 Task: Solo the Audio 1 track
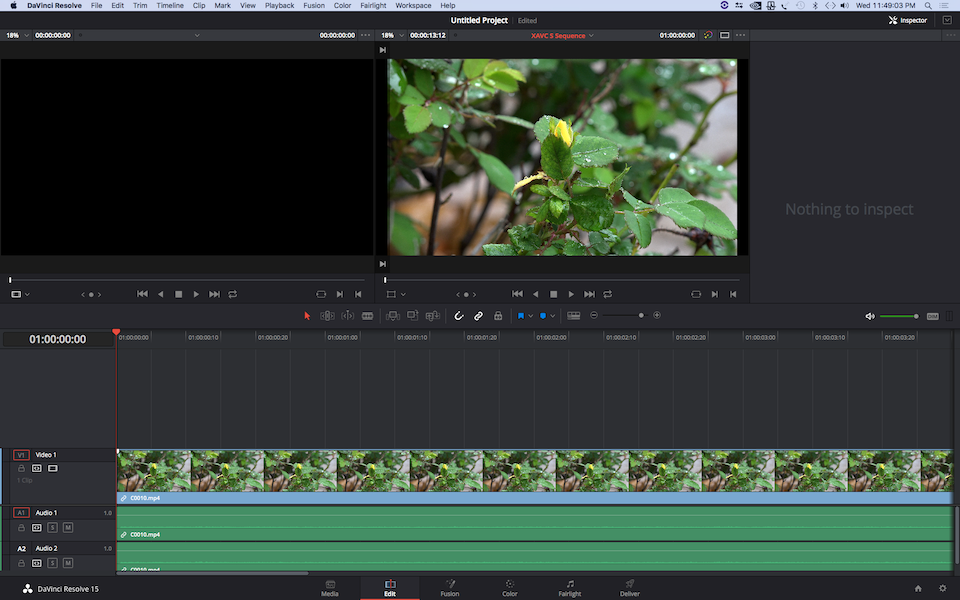(53, 527)
